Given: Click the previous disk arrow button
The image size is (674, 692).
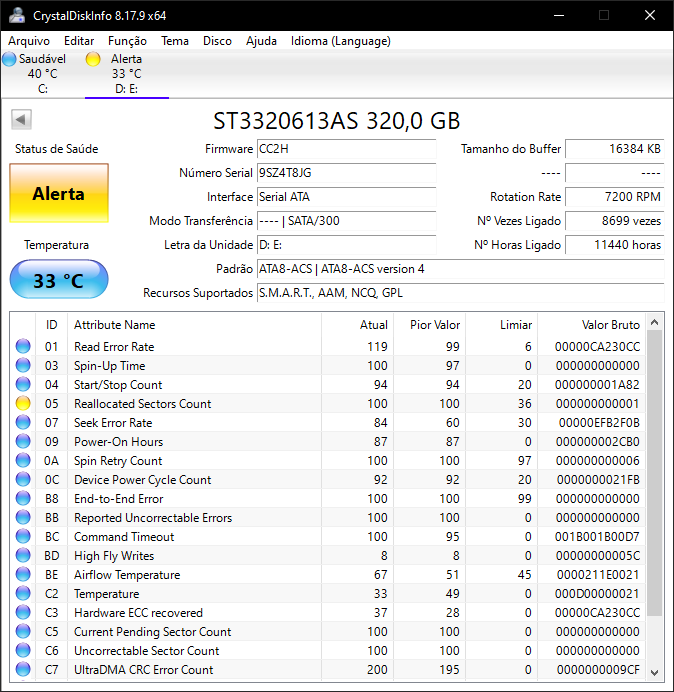Looking at the screenshot, I should [x=21, y=120].
